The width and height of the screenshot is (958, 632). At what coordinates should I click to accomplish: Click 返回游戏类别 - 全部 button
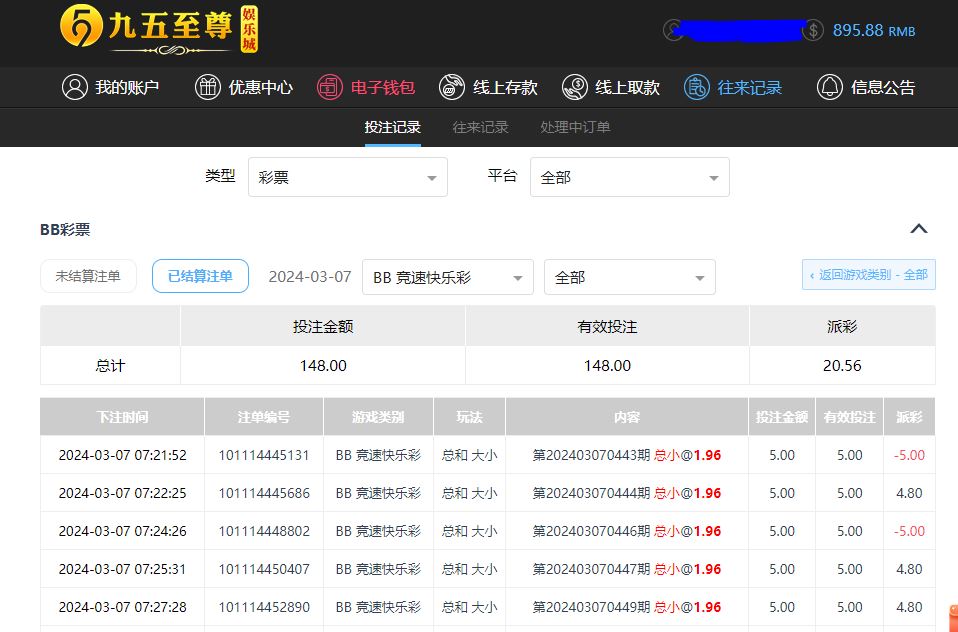pos(868,275)
